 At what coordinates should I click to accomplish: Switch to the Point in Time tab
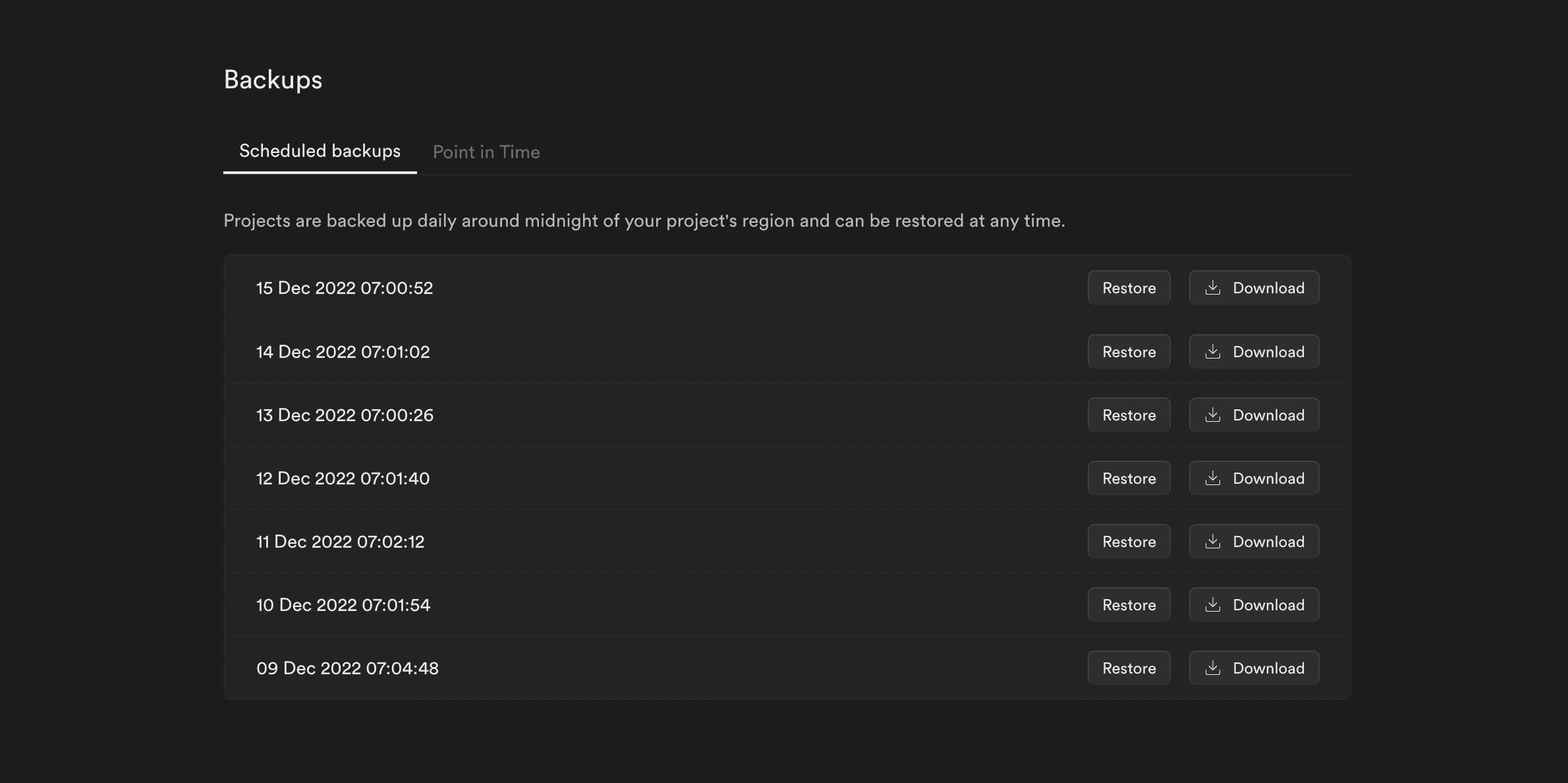click(486, 152)
